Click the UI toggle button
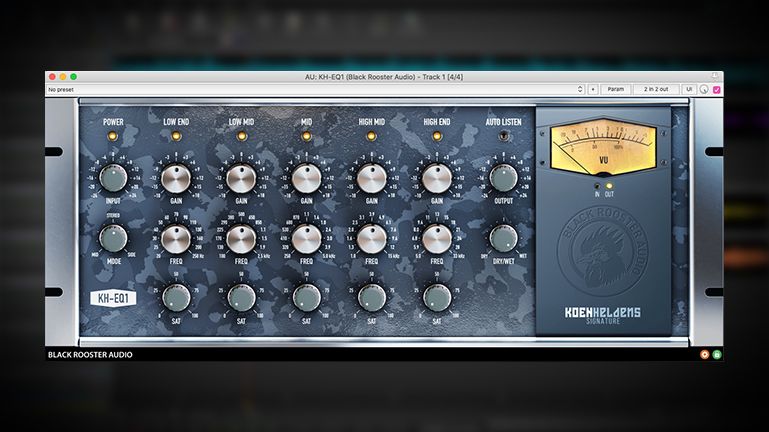 click(x=689, y=89)
